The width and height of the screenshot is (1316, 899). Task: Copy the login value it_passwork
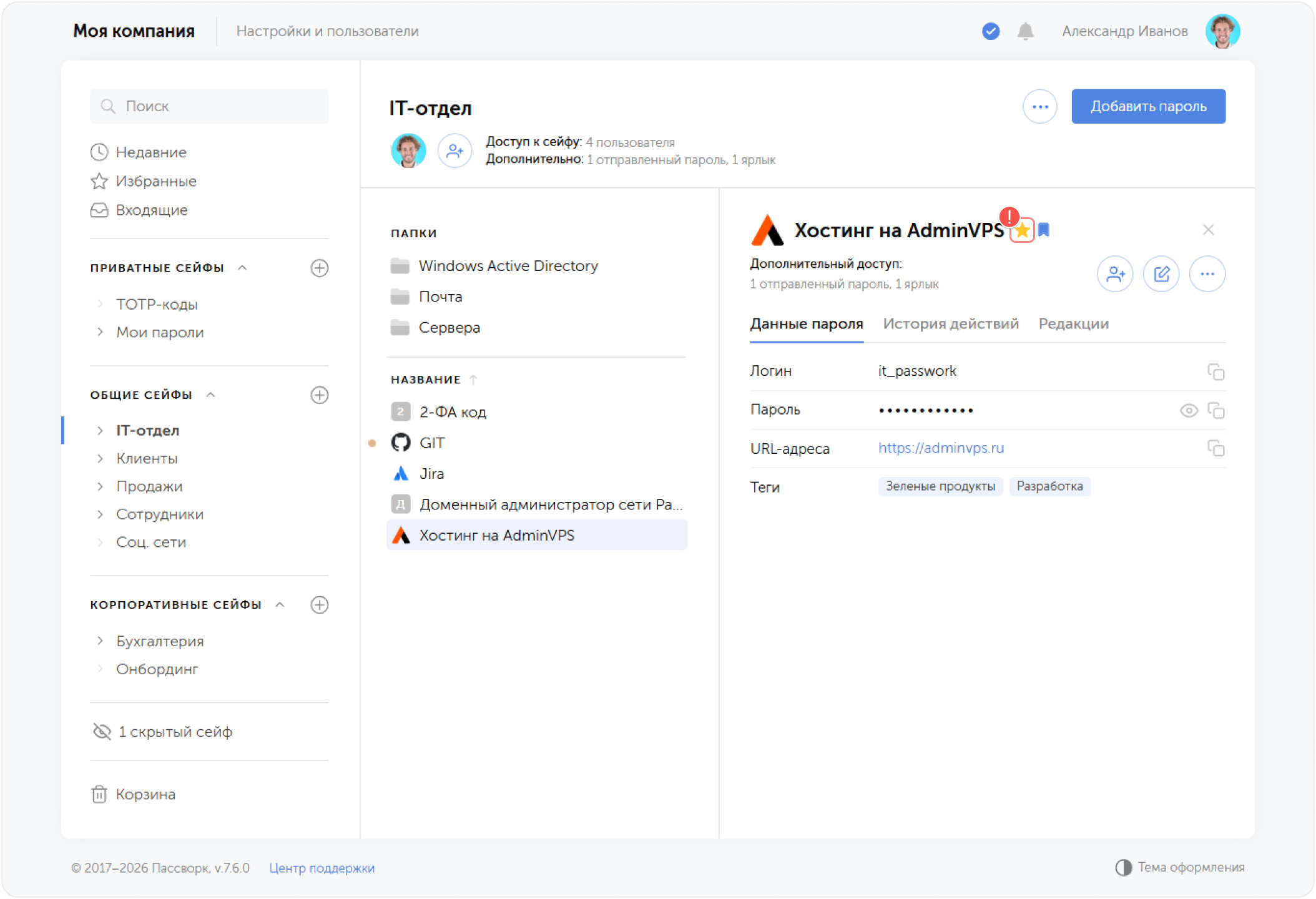tap(1215, 372)
